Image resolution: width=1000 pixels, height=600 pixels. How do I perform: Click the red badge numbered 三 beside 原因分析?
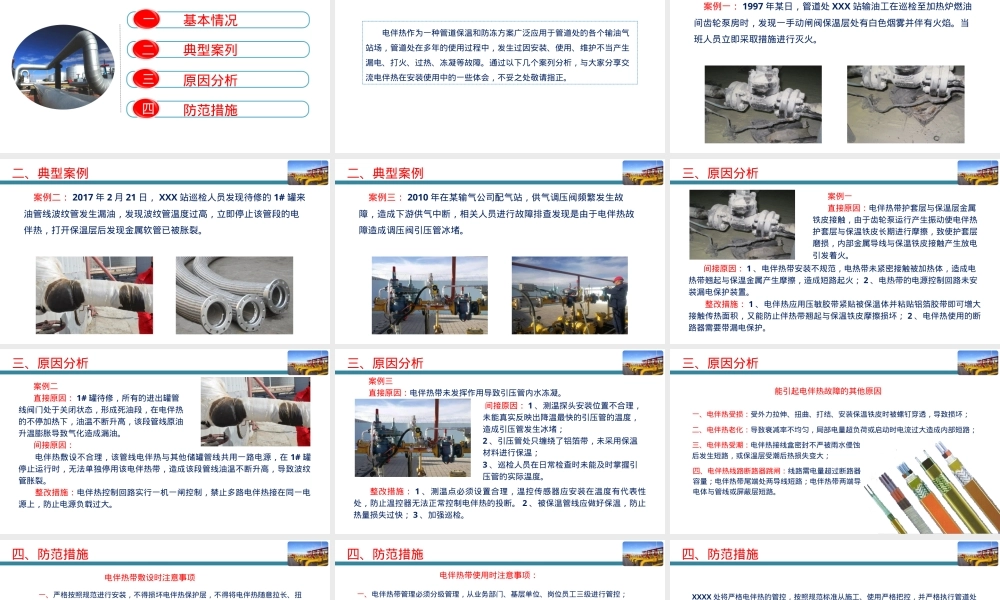click(147, 79)
